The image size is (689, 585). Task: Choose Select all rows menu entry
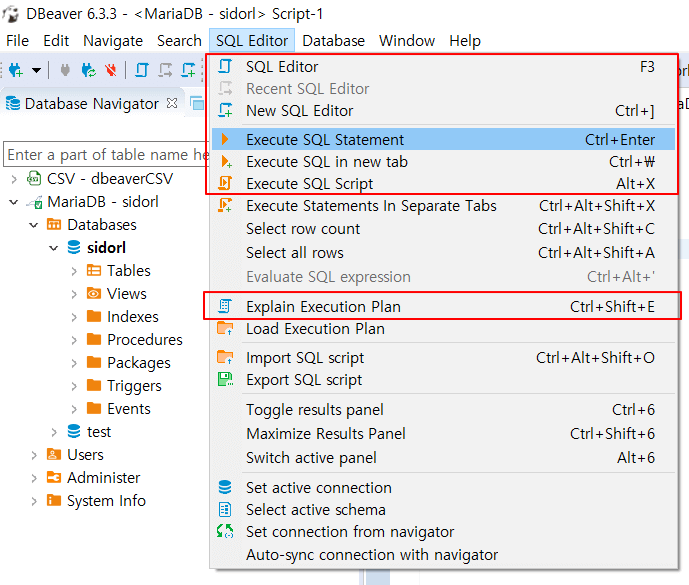[443, 253]
